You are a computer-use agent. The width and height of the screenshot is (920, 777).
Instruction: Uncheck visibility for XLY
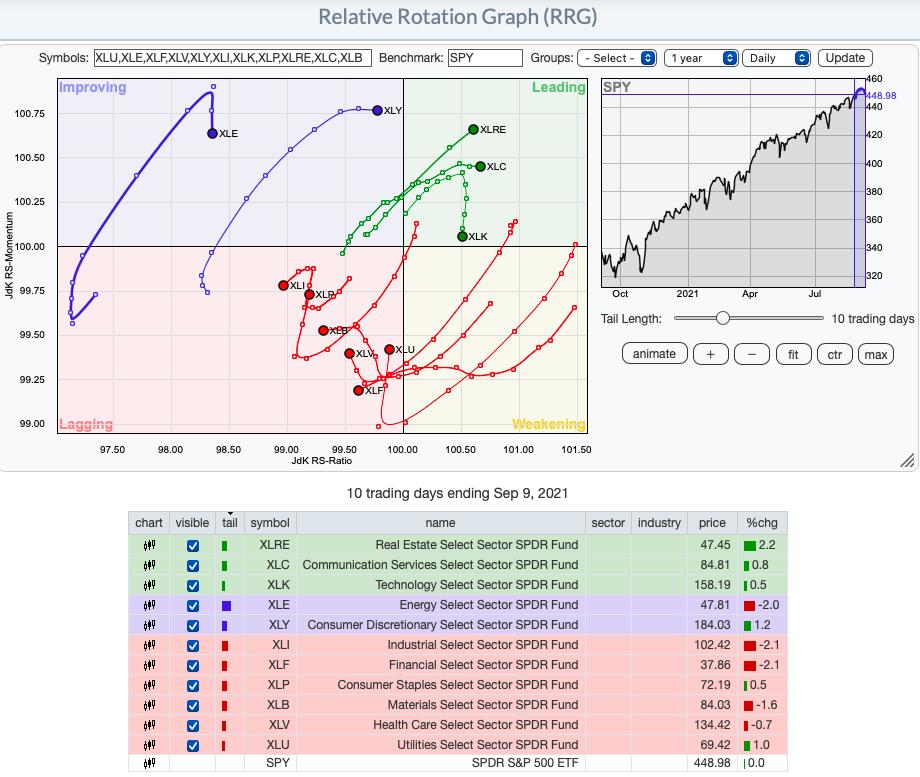pos(192,626)
